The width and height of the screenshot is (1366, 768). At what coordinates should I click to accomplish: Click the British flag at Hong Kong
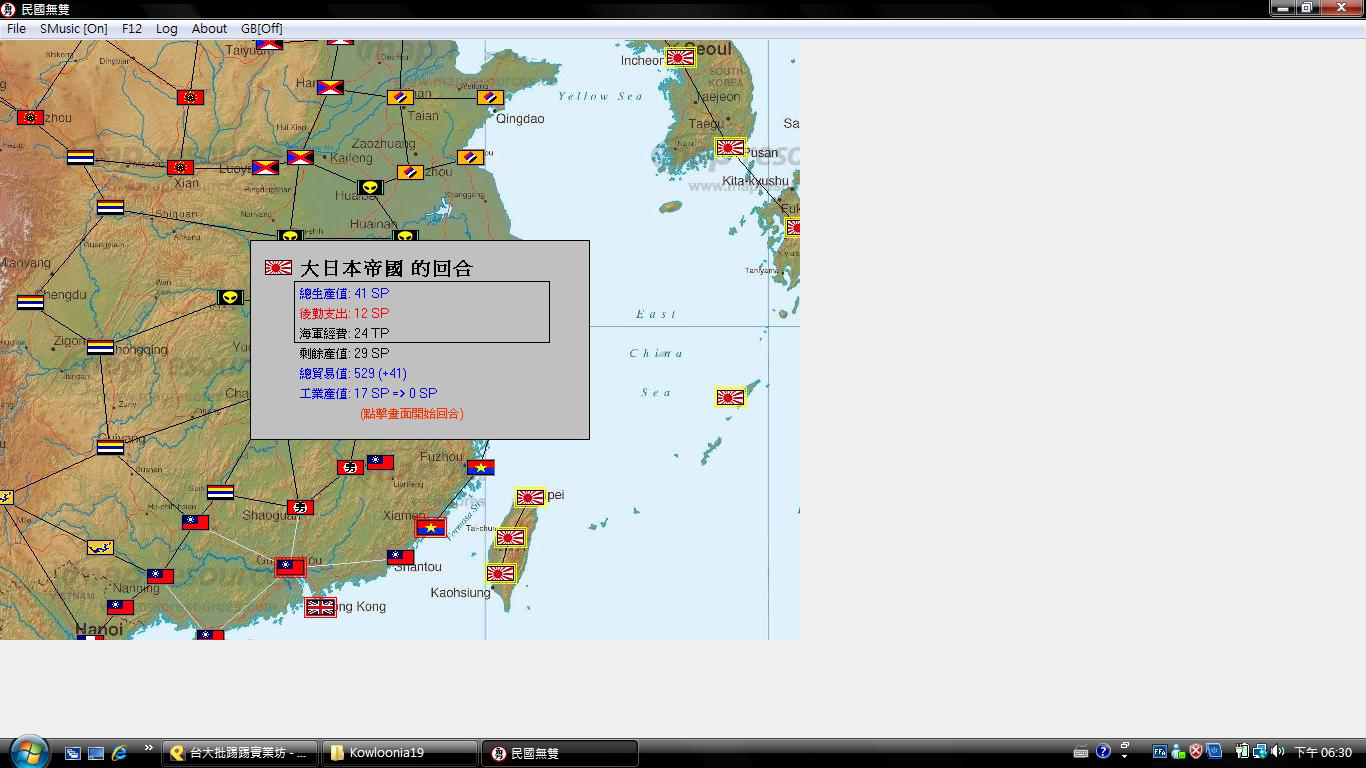click(x=320, y=607)
